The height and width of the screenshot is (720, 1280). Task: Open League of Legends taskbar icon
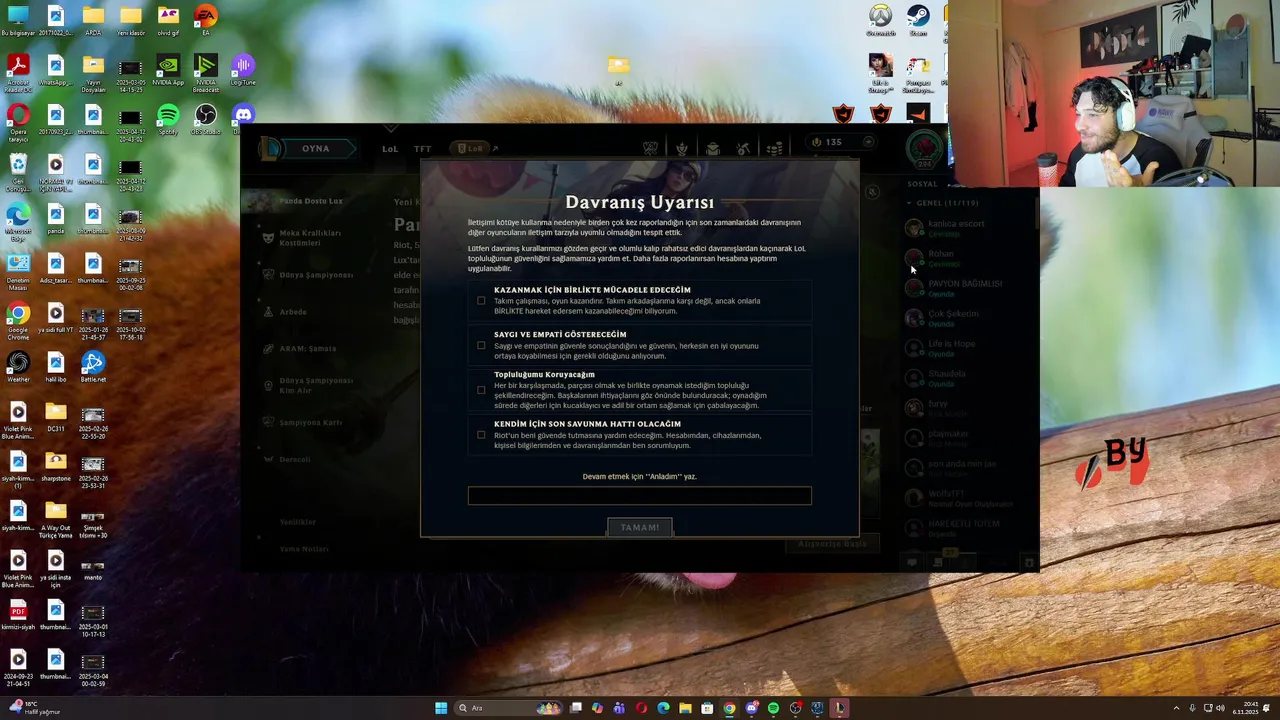839,708
